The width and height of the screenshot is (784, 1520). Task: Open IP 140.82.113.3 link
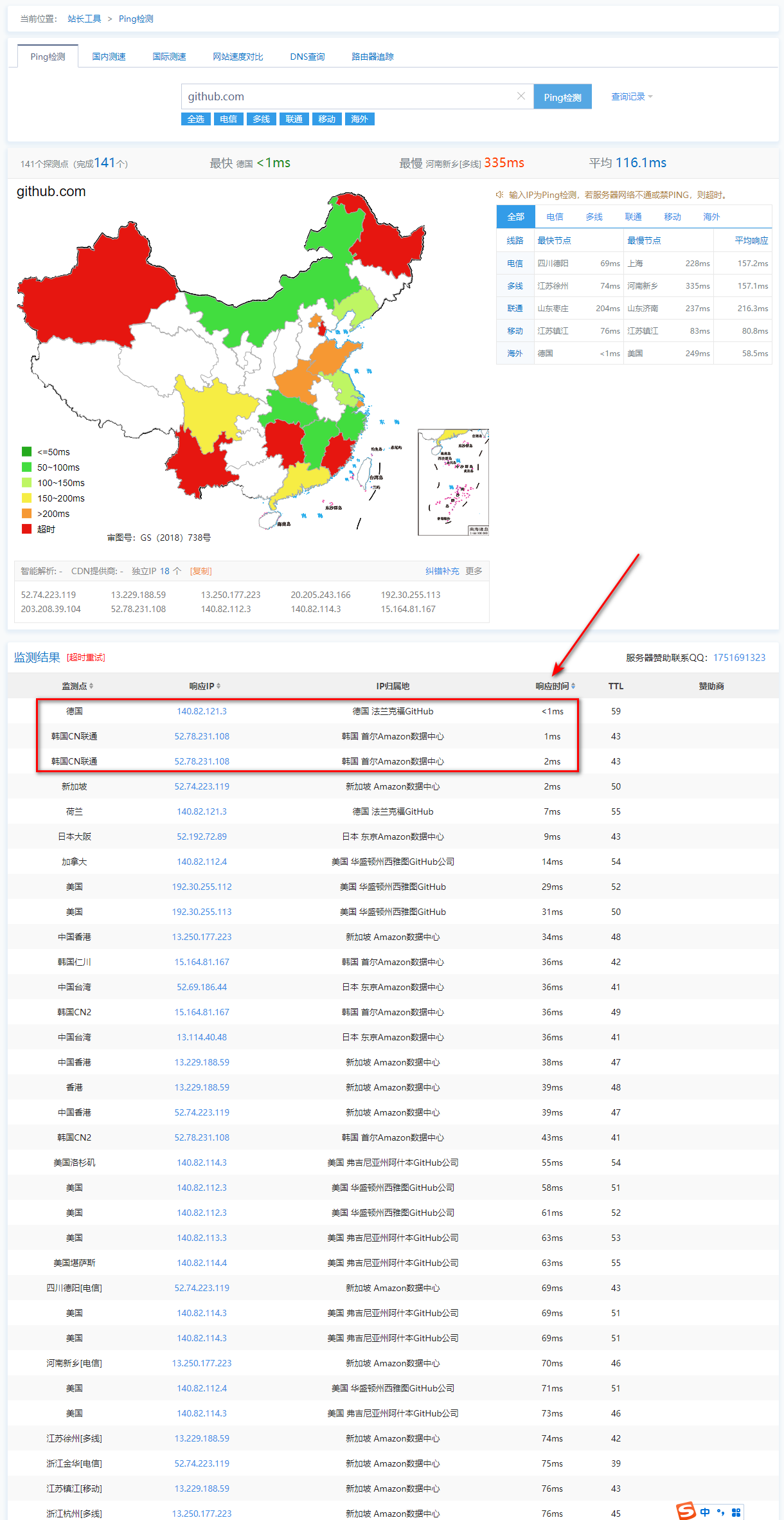pos(202,1238)
